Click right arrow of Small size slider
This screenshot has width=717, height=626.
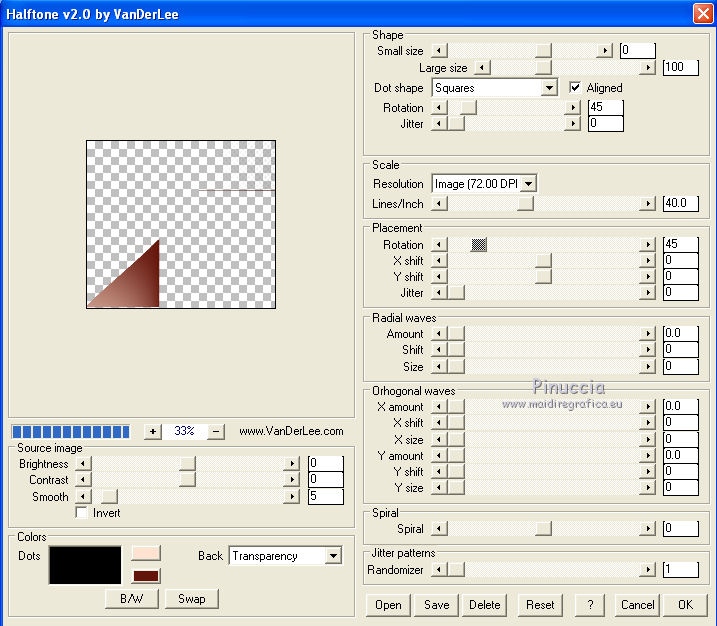coord(605,50)
